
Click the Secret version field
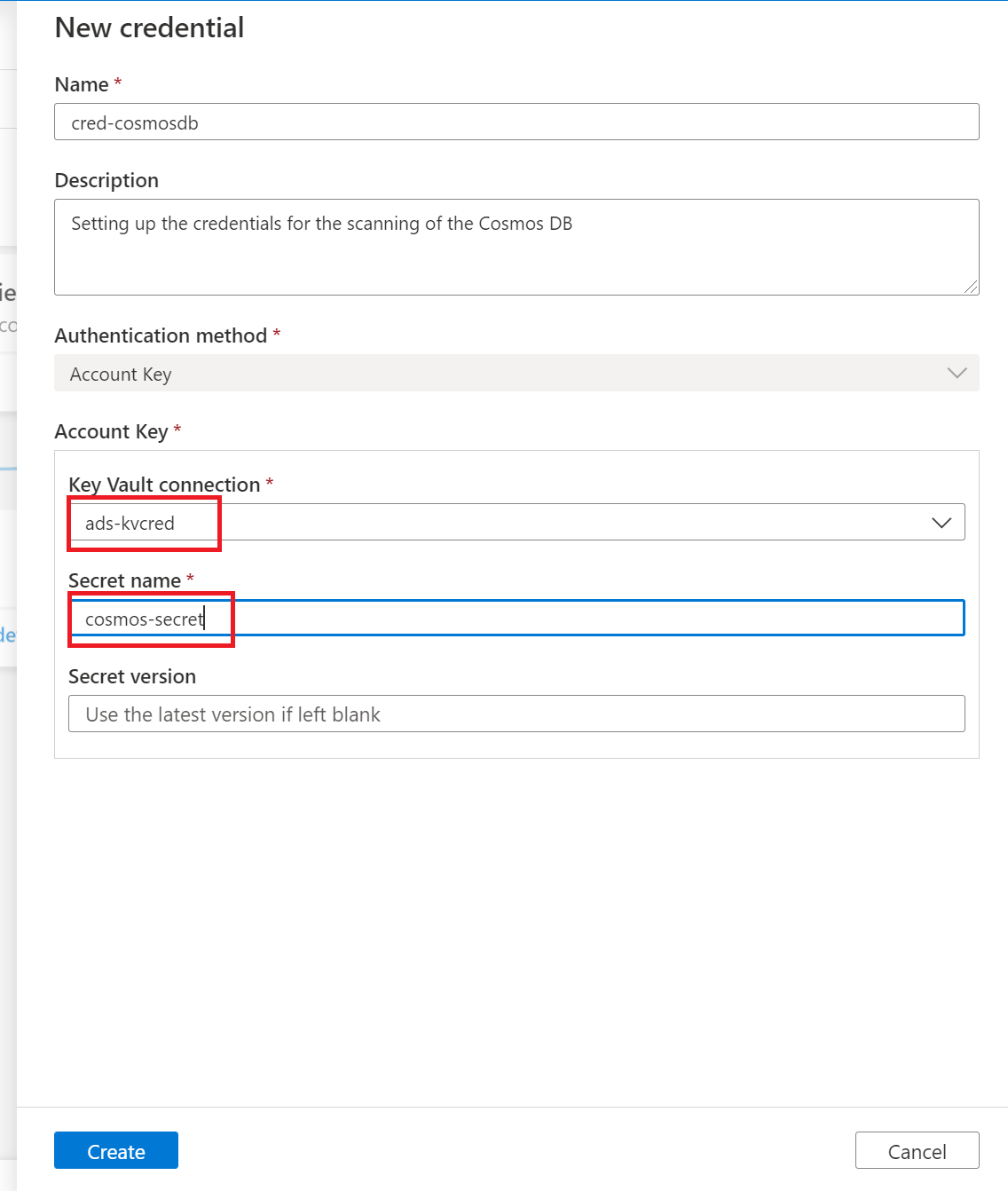tap(516, 714)
